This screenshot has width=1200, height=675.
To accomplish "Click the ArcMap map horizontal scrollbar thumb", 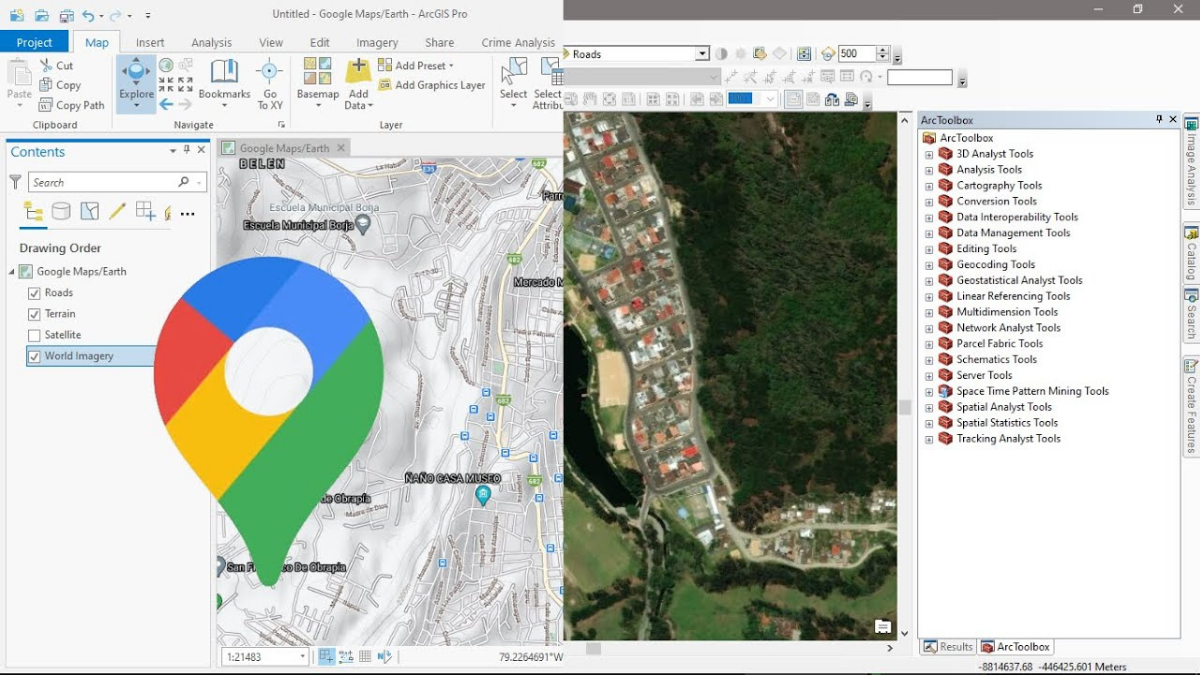I will (x=593, y=648).
